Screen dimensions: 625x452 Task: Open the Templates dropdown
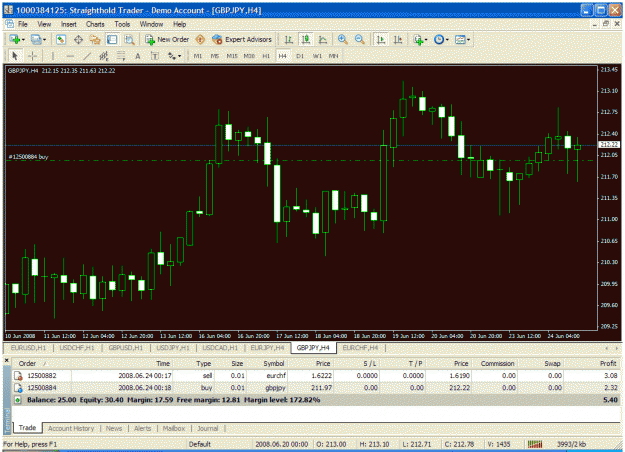[462, 39]
